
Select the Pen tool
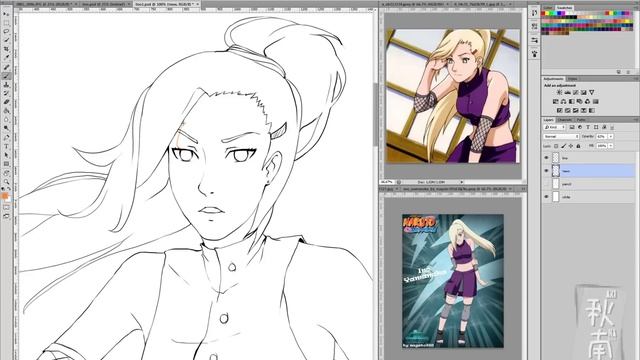(6, 138)
